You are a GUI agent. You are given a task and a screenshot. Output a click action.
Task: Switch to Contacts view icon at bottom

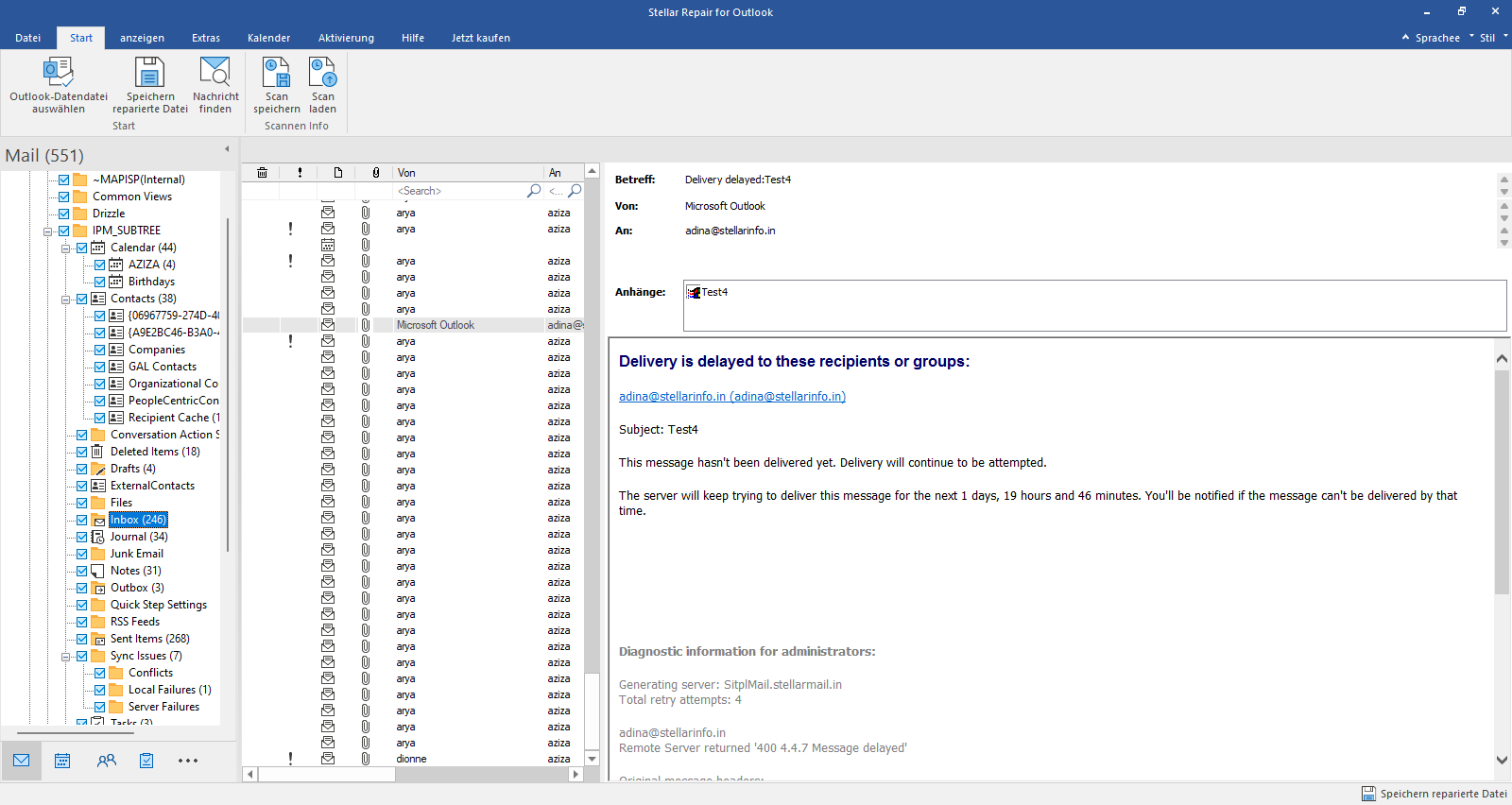click(x=107, y=761)
